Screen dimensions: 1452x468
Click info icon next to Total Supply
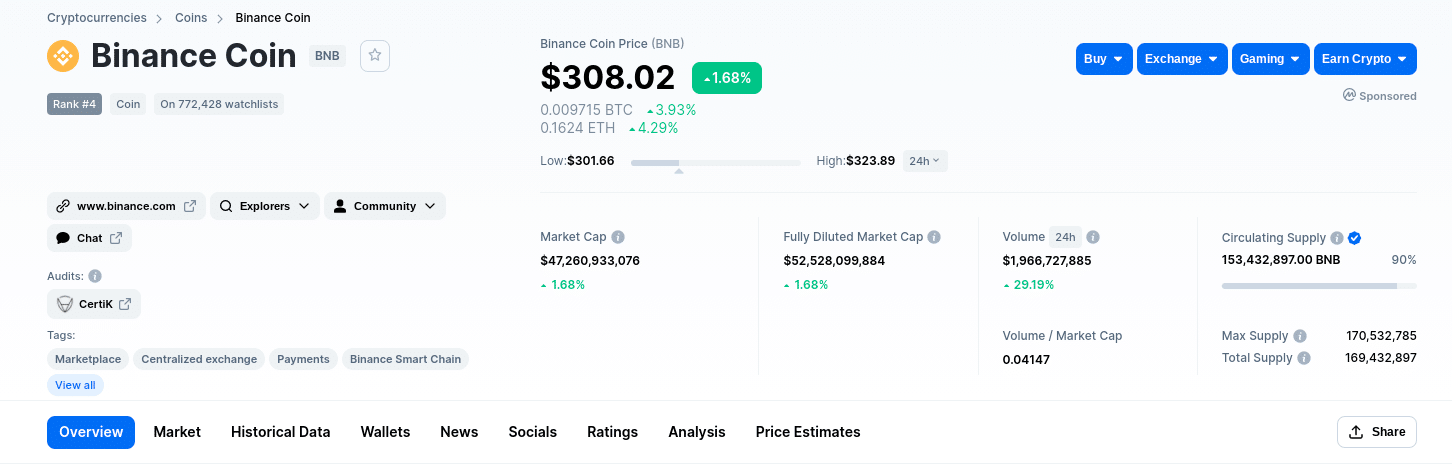(1304, 358)
